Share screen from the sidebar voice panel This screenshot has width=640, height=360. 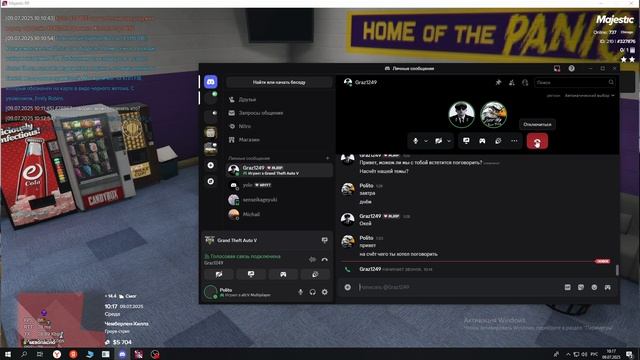(251, 274)
